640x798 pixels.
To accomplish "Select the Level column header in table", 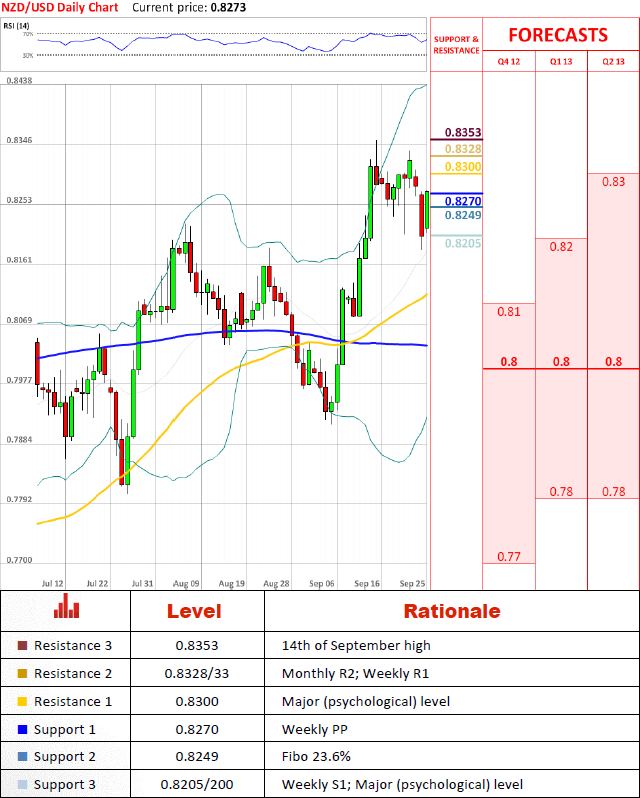I will click(x=194, y=611).
